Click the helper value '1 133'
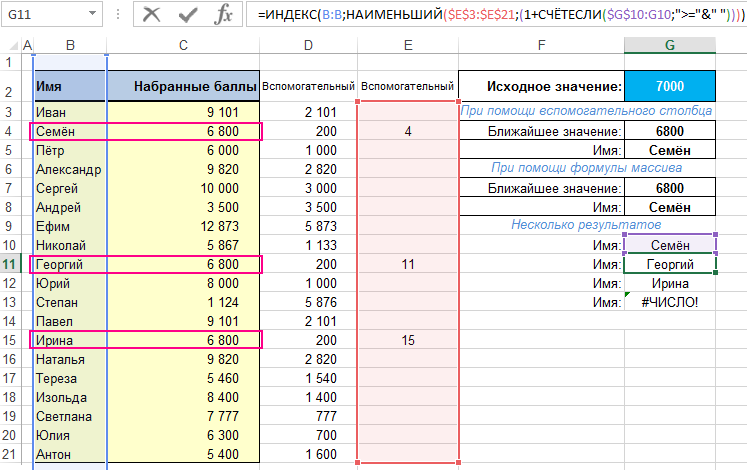The image size is (747, 470). (x=308, y=245)
